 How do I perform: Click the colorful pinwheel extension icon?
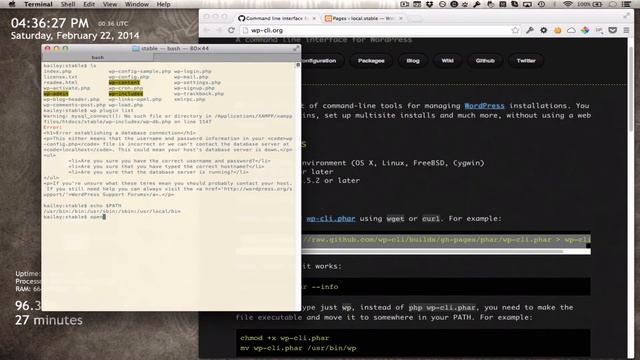pos(585,30)
